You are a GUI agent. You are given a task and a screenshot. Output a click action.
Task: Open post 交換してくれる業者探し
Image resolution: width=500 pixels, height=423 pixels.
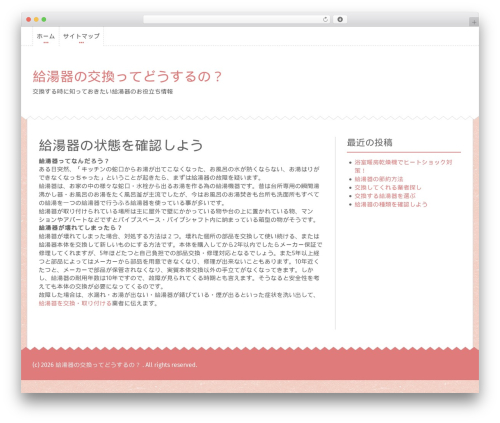(x=388, y=188)
